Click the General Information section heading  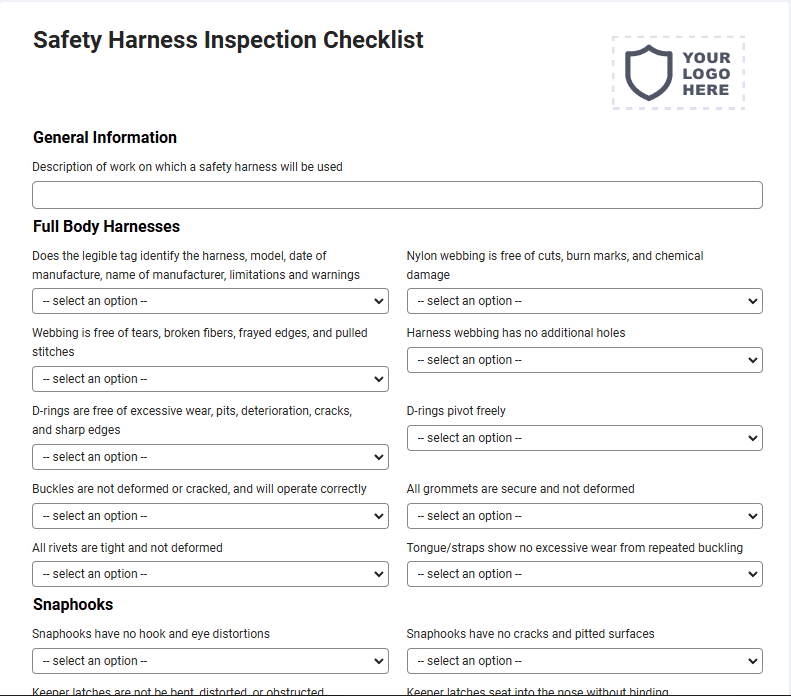click(105, 138)
